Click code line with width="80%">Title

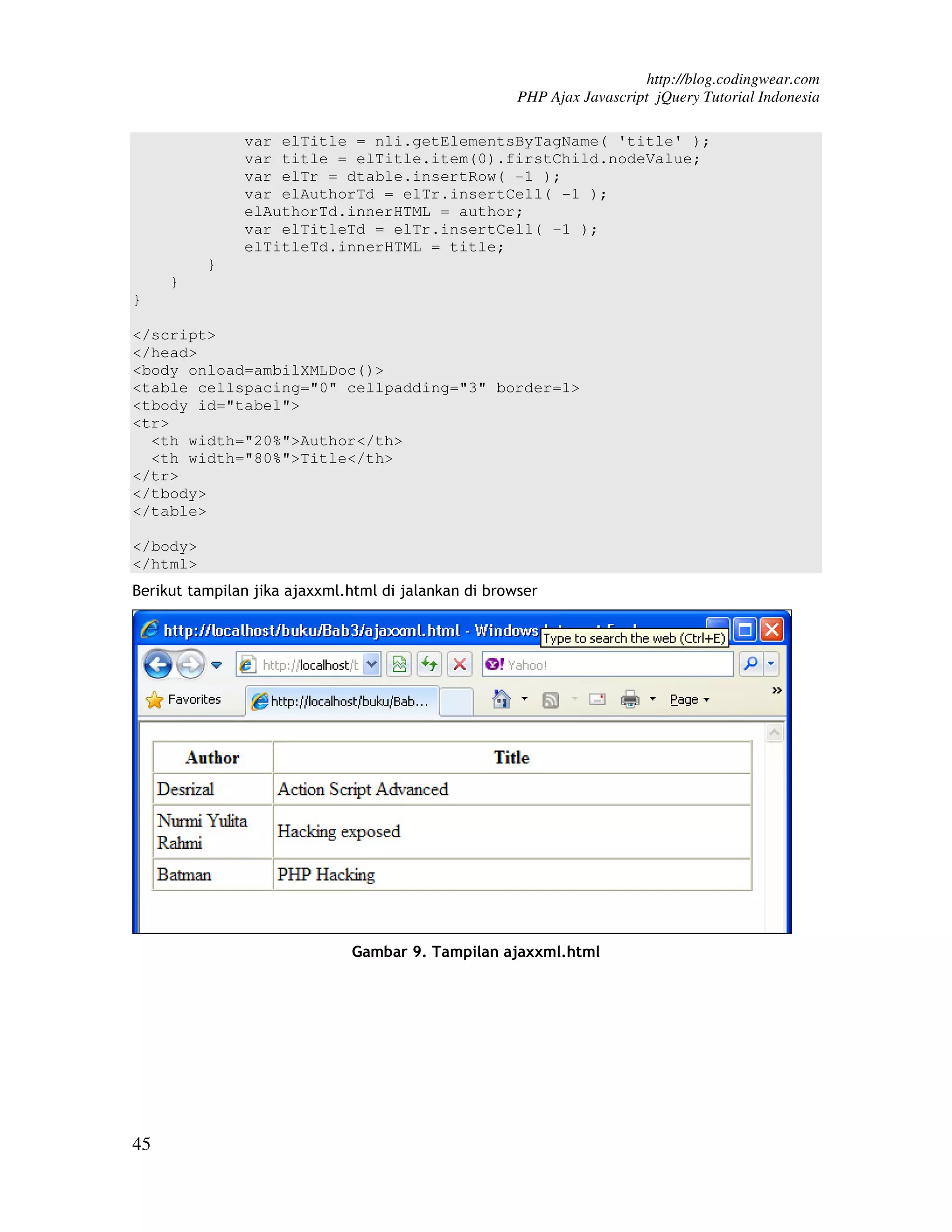[x=272, y=458]
